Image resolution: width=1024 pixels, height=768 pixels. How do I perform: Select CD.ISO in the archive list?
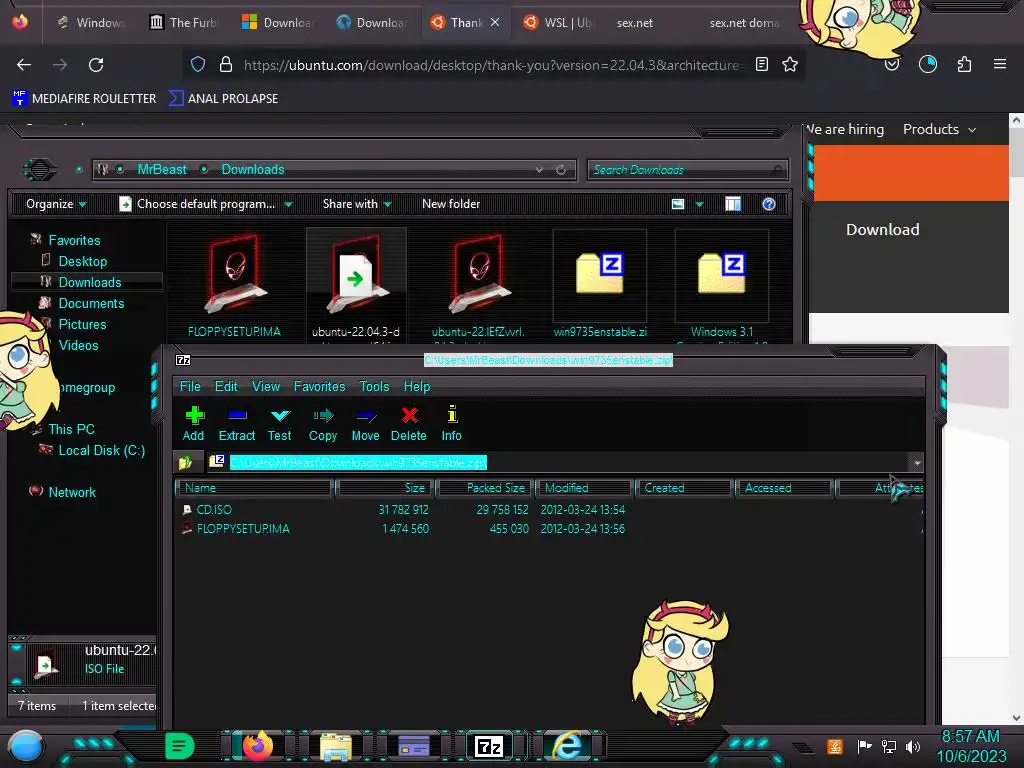tap(214, 509)
